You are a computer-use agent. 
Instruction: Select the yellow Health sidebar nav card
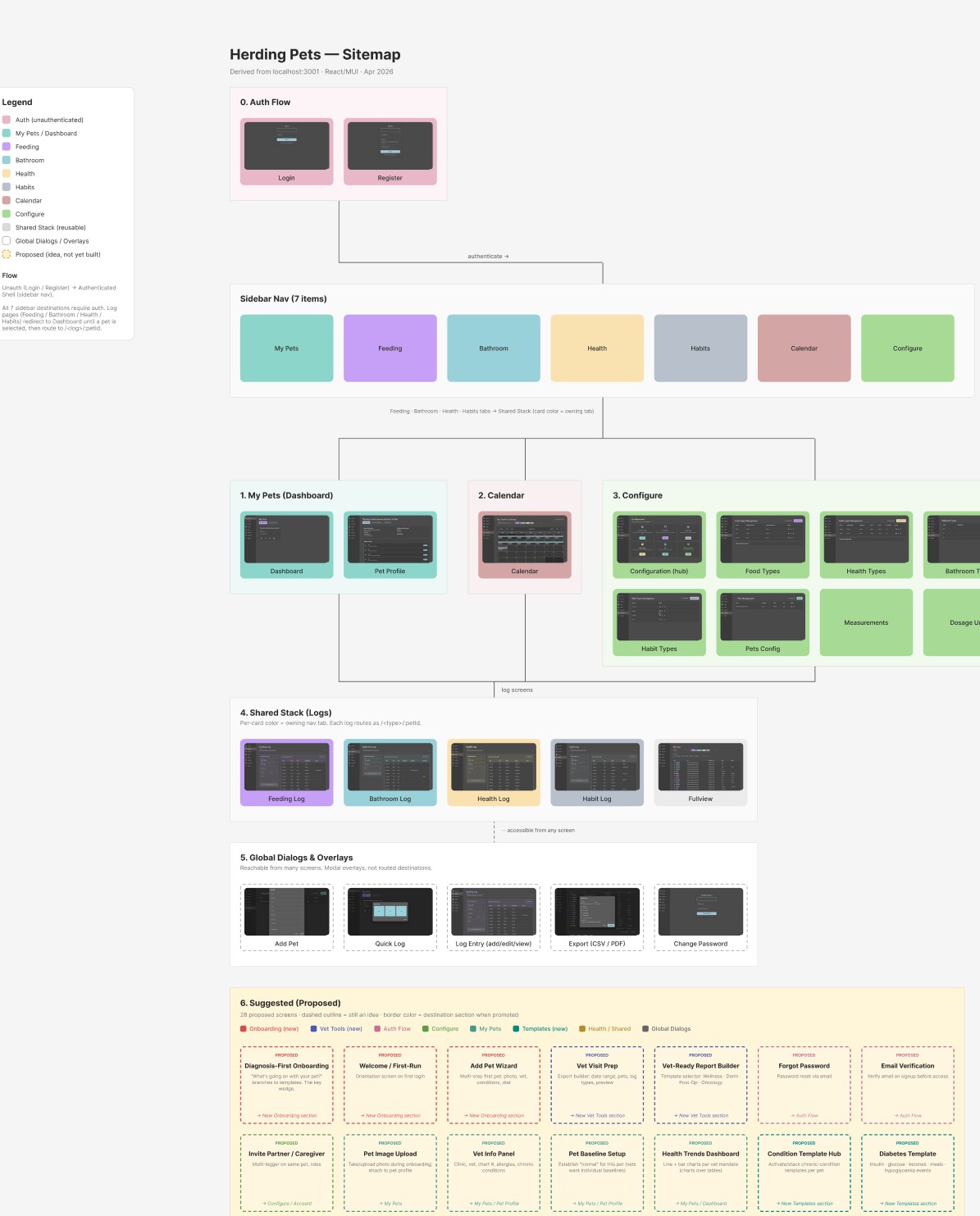click(597, 348)
